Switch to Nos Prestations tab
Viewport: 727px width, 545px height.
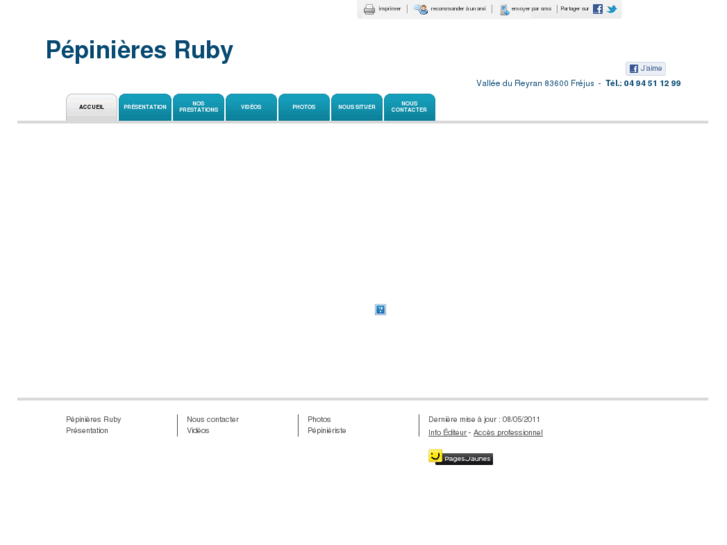(198, 107)
